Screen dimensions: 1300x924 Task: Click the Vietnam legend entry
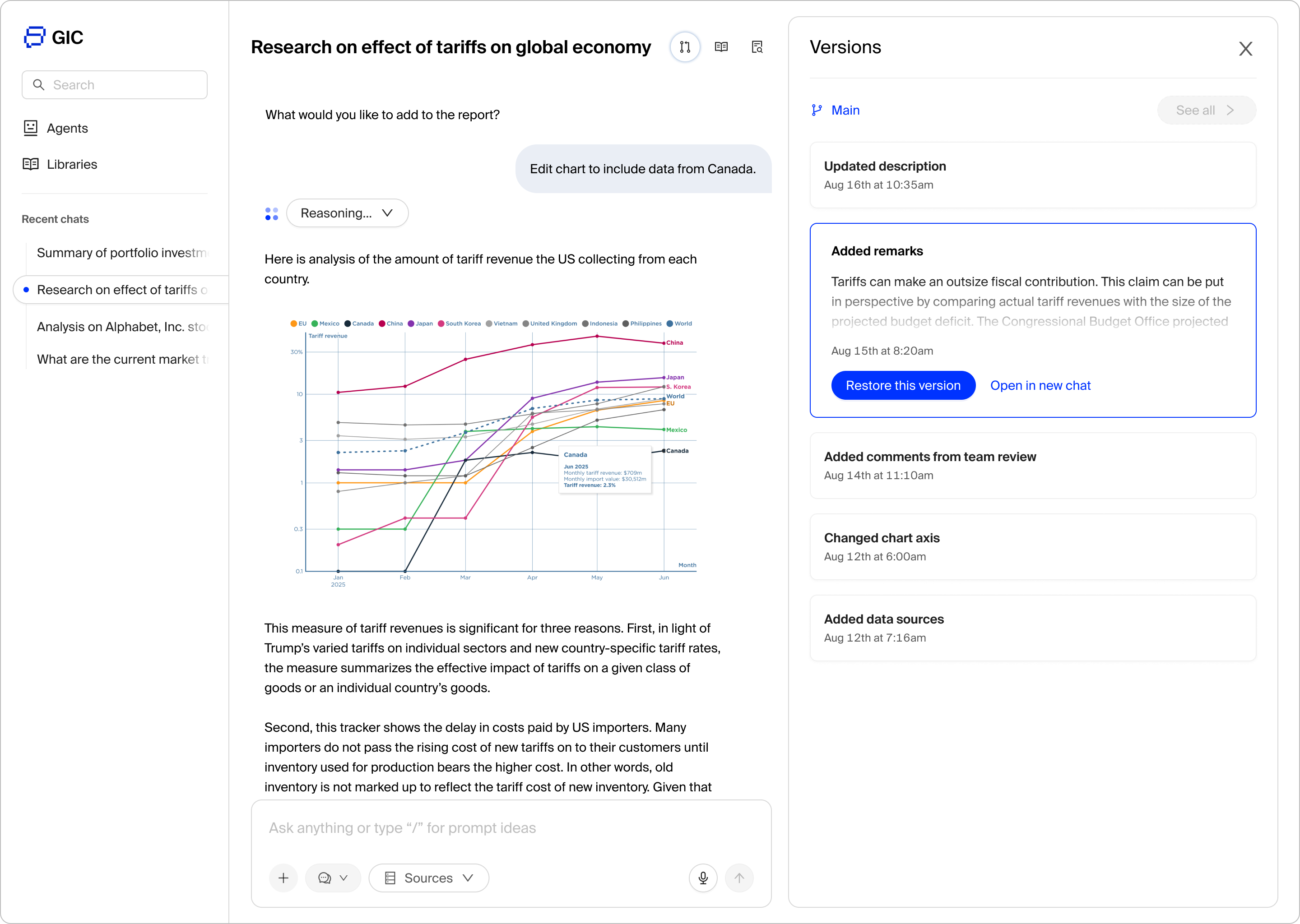(x=501, y=324)
